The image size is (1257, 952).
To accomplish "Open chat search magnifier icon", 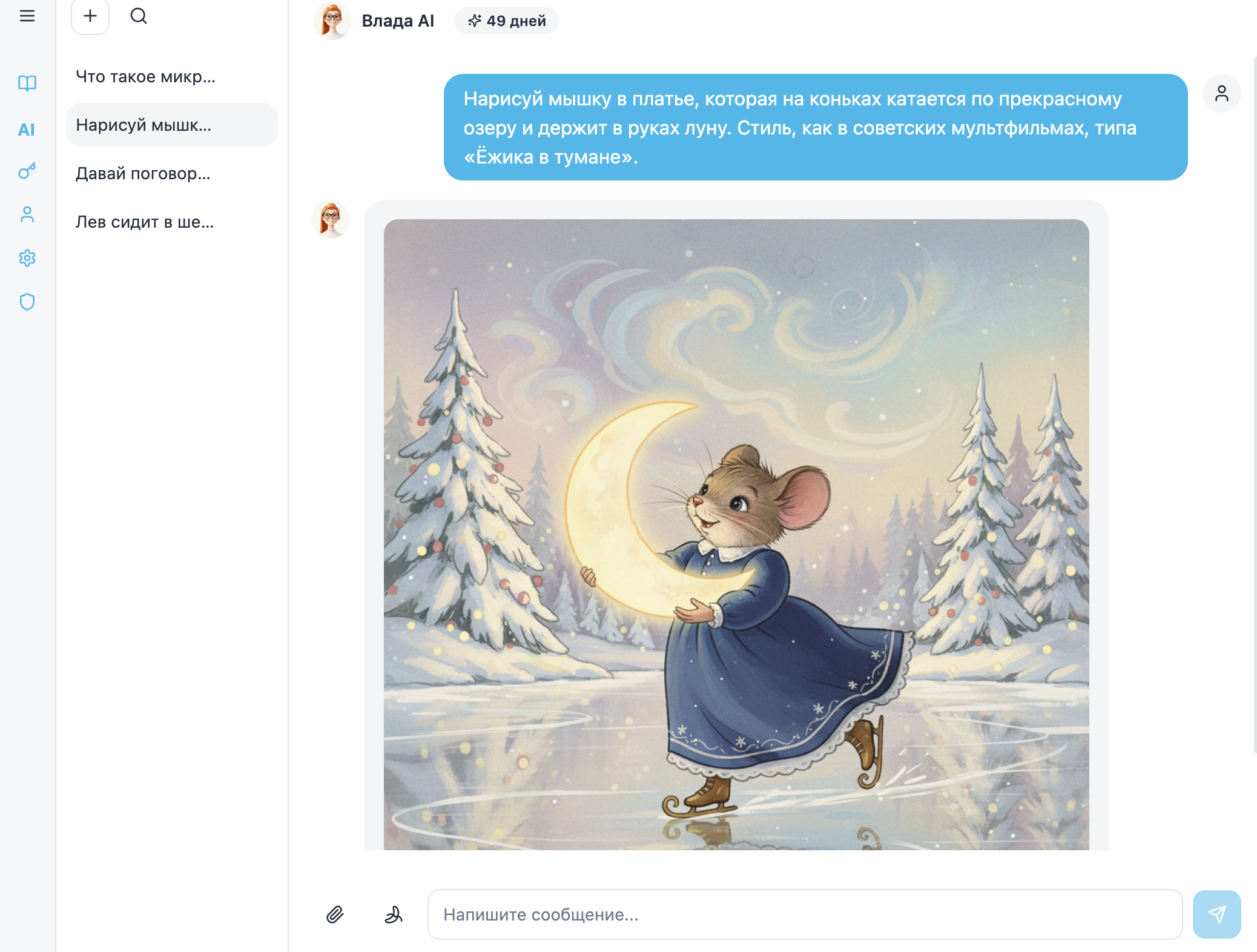I will click(x=139, y=16).
